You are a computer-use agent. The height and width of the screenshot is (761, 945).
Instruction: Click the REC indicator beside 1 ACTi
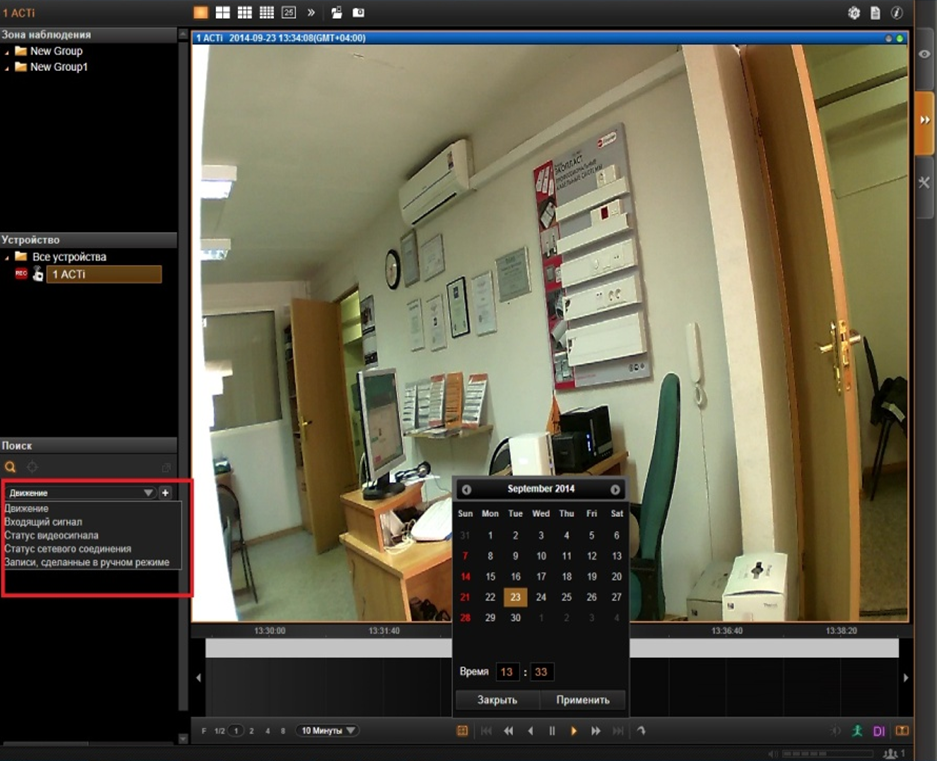pos(21,274)
